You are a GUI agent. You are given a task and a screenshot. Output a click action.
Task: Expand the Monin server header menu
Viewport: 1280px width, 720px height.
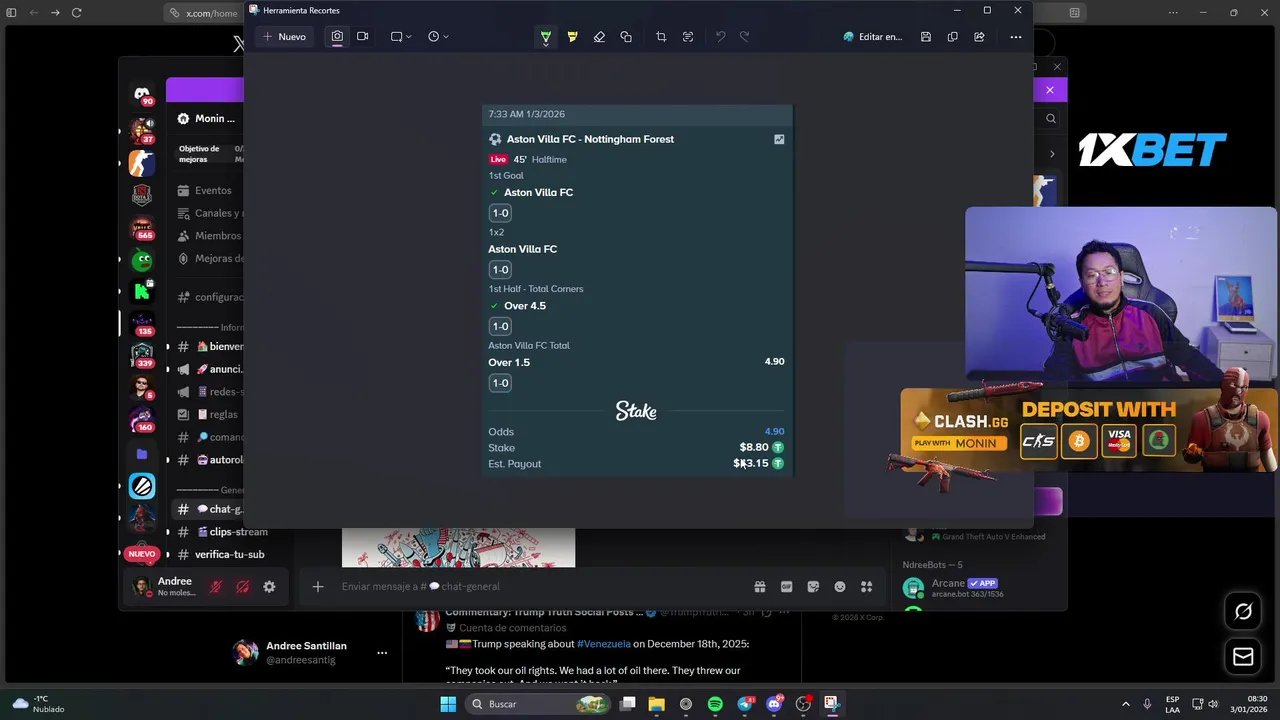(208, 118)
